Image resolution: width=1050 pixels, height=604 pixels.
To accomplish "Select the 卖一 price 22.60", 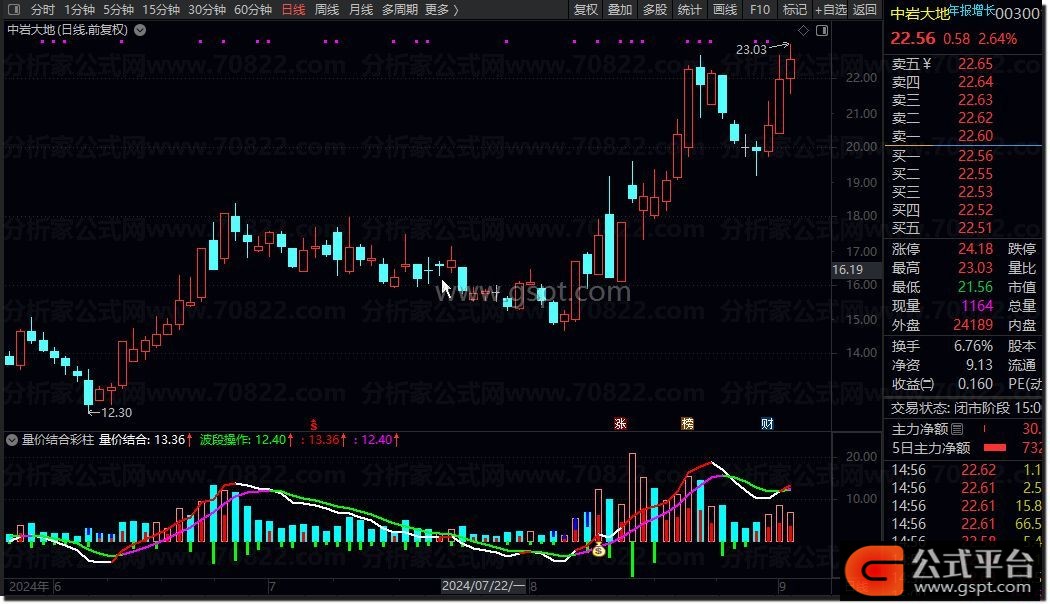I will 975,136.
